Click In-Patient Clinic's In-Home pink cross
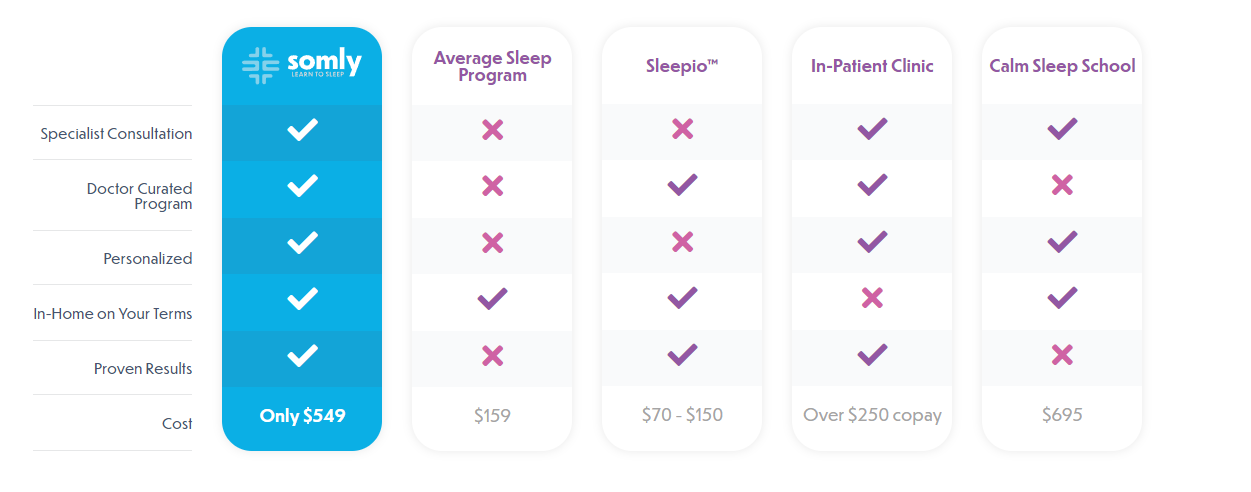 [x=872, y=298]
